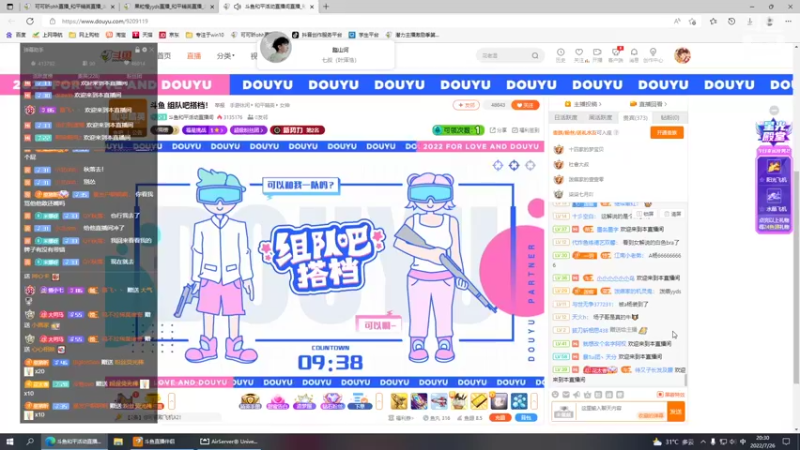
Task: Click the help question mark in VIP panel
Action: coord(616,133)
